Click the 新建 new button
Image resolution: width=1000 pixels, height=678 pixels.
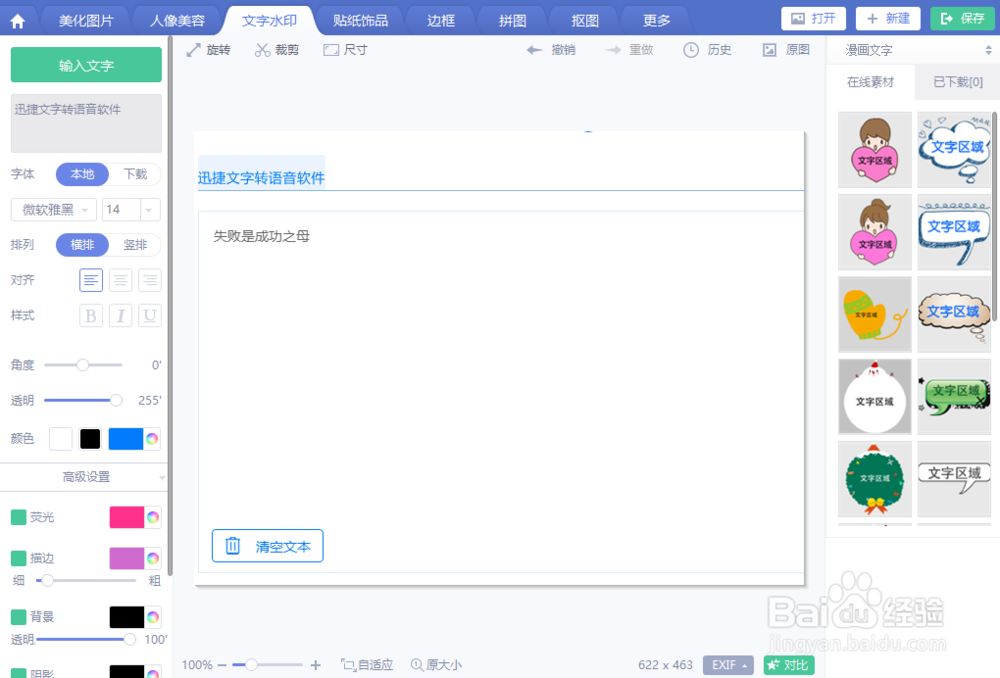click(x=888, y=18)
